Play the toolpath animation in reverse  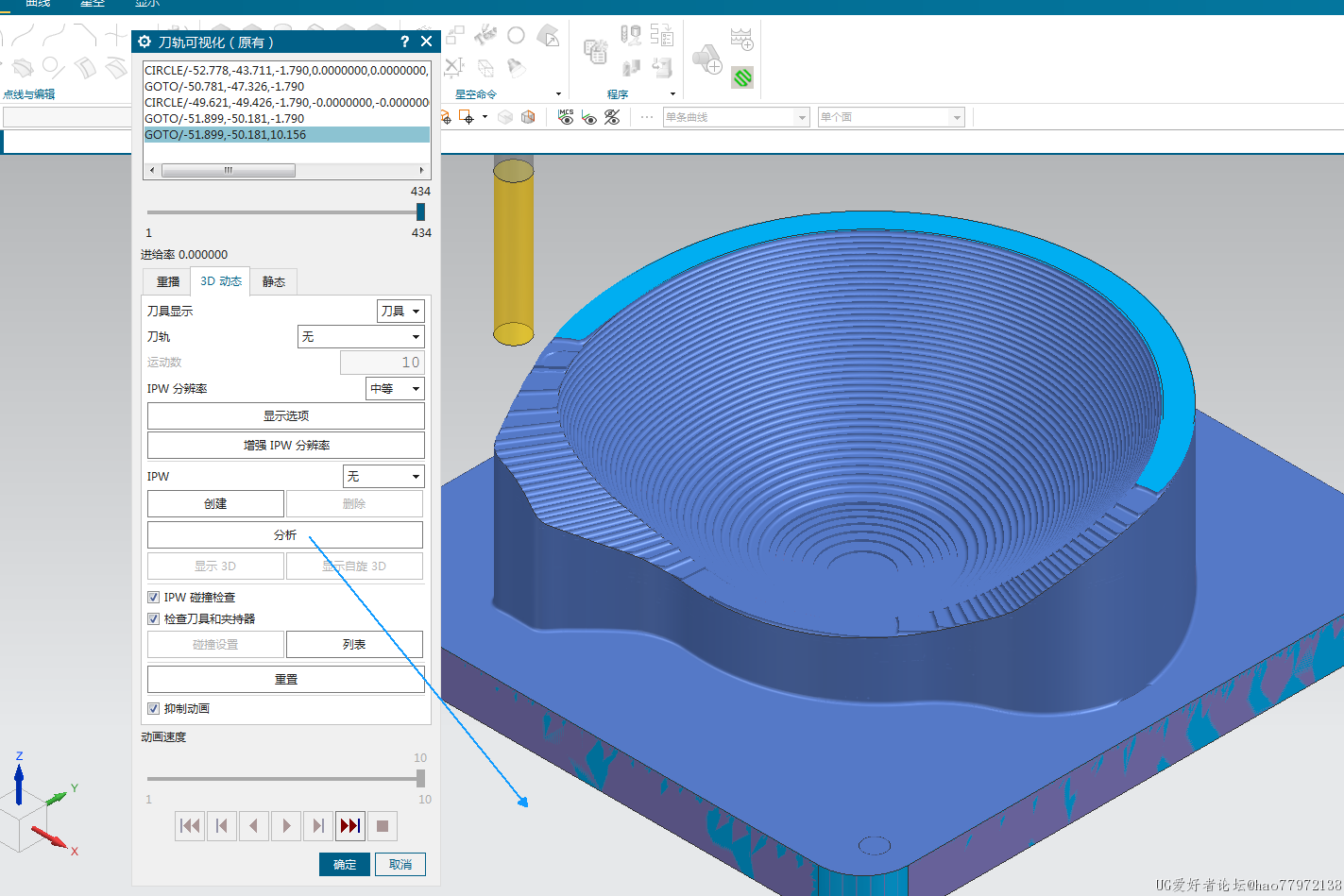(x=254, y=826)
